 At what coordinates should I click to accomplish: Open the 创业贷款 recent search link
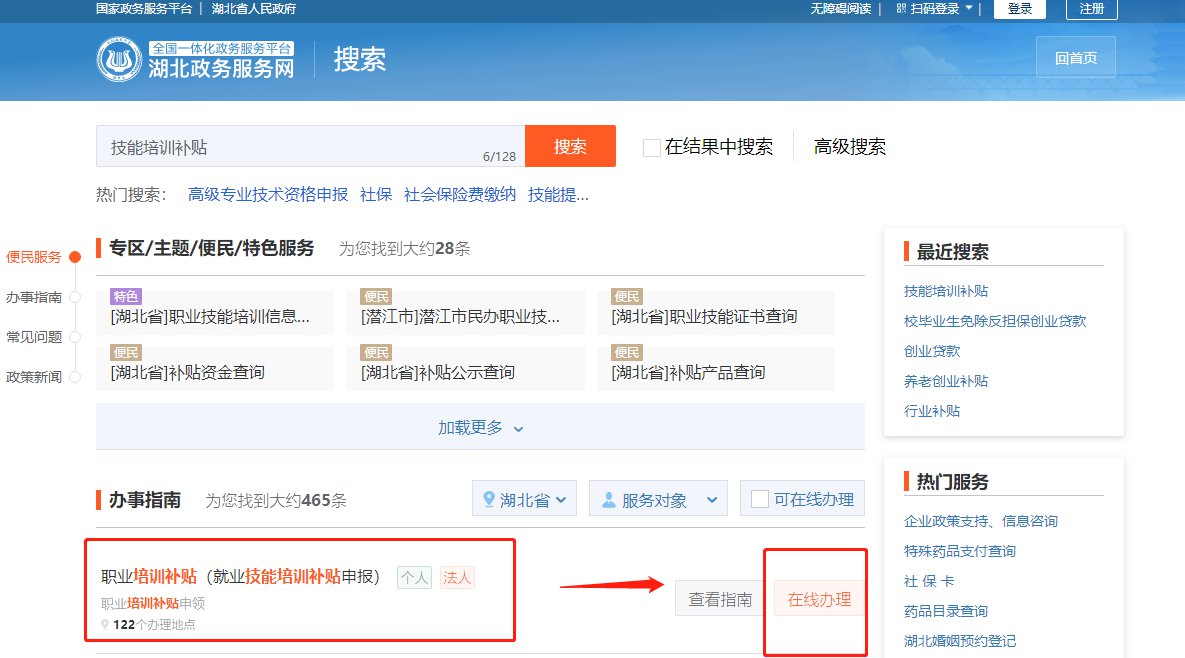[932, 351]
